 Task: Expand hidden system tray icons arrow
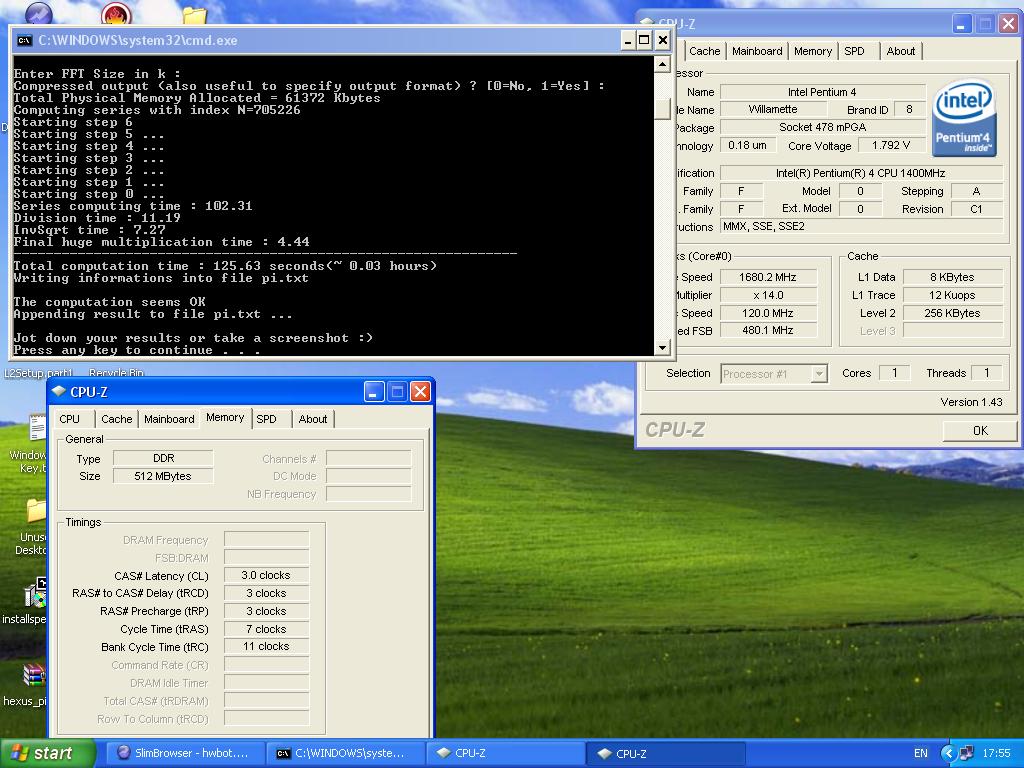pyautogui.click(x=948, y=753)
